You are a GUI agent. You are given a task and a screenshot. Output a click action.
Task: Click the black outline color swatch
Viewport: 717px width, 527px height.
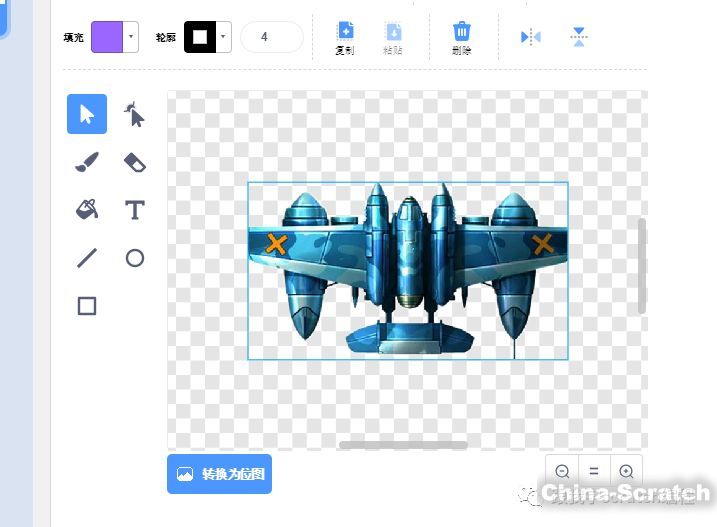pos(200,37)
